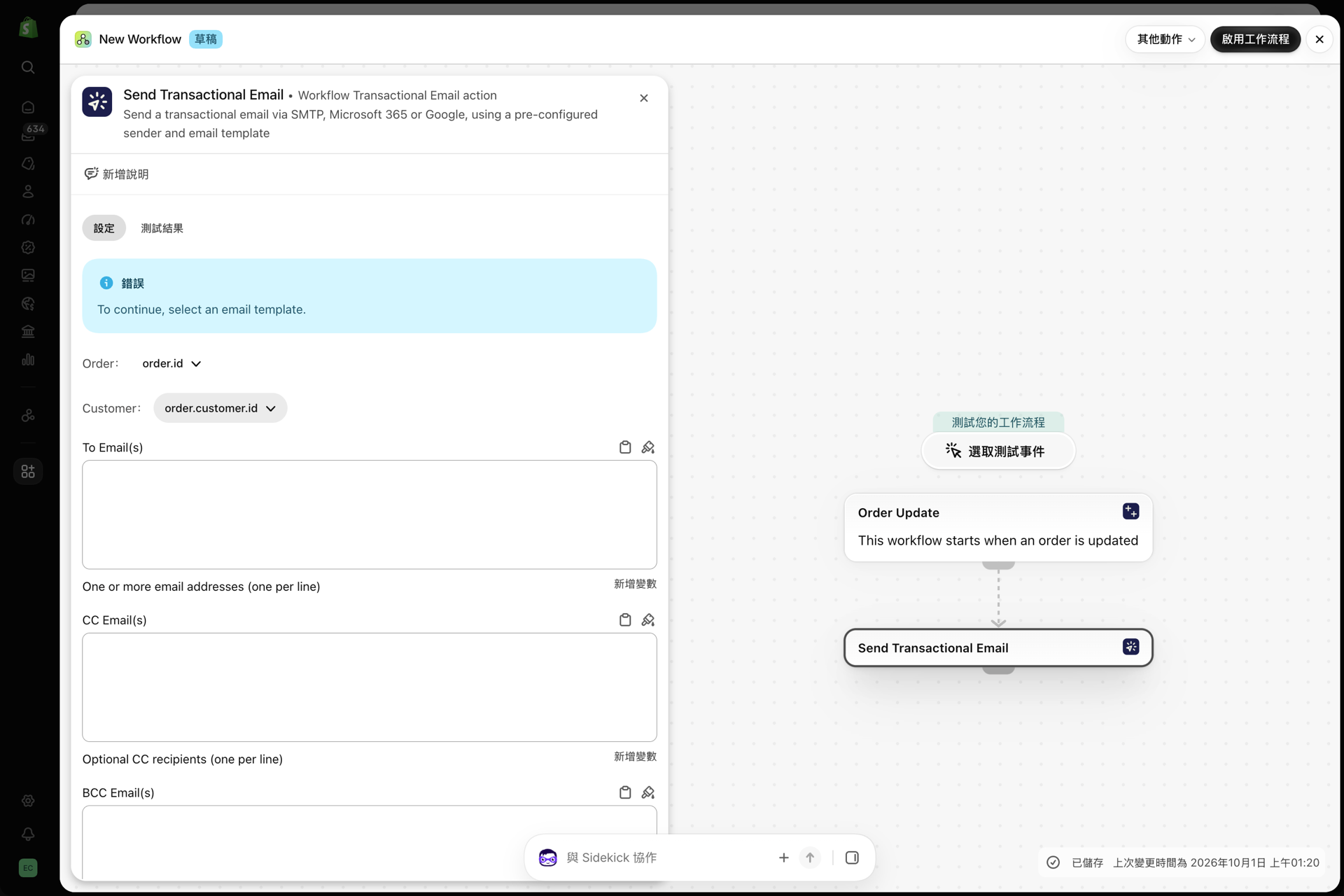Click 啟用工作流程 button
The image size is (1344, 896).
(x=1255, y=39)
